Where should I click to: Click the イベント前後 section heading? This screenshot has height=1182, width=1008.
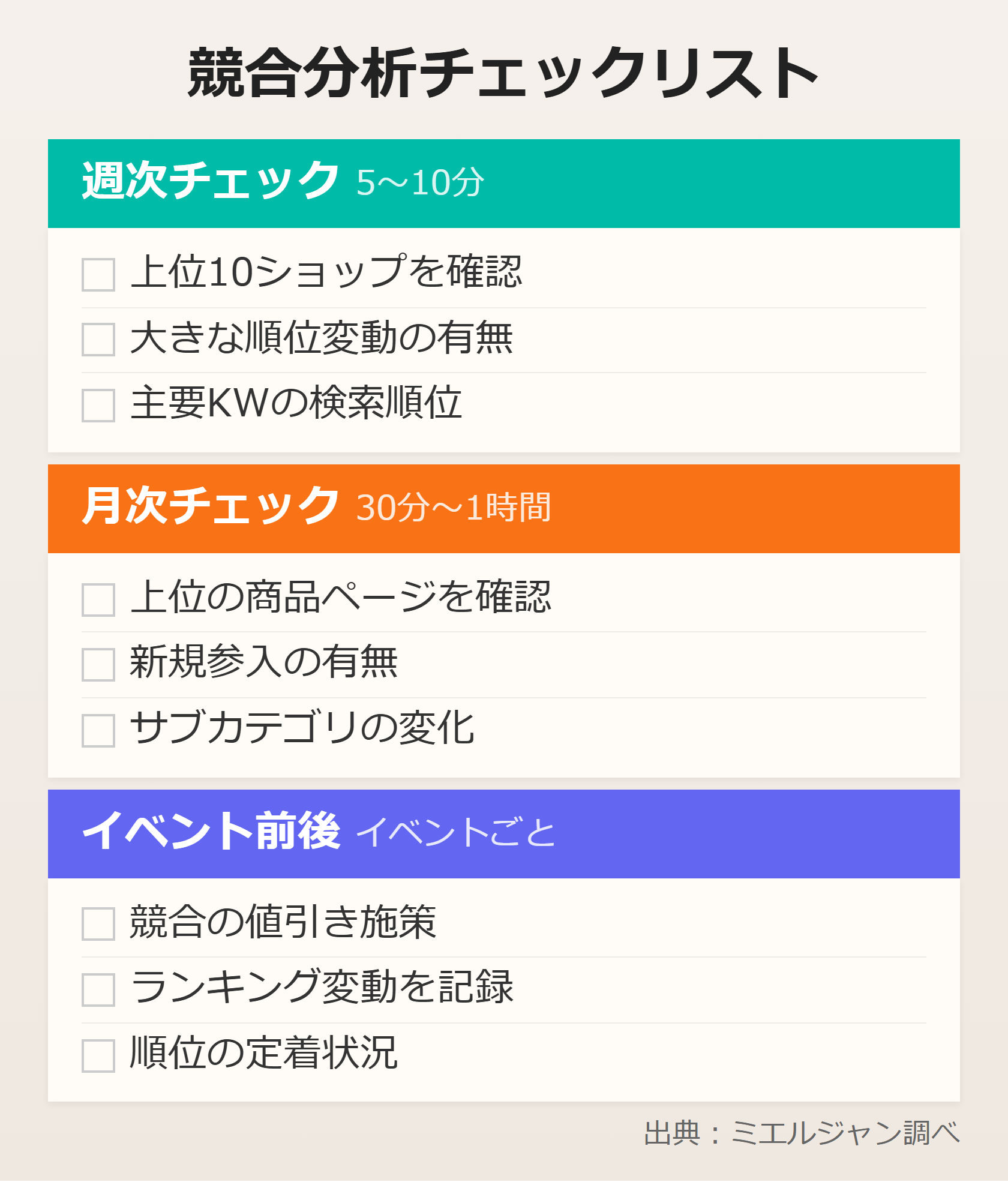pos(211,832)
